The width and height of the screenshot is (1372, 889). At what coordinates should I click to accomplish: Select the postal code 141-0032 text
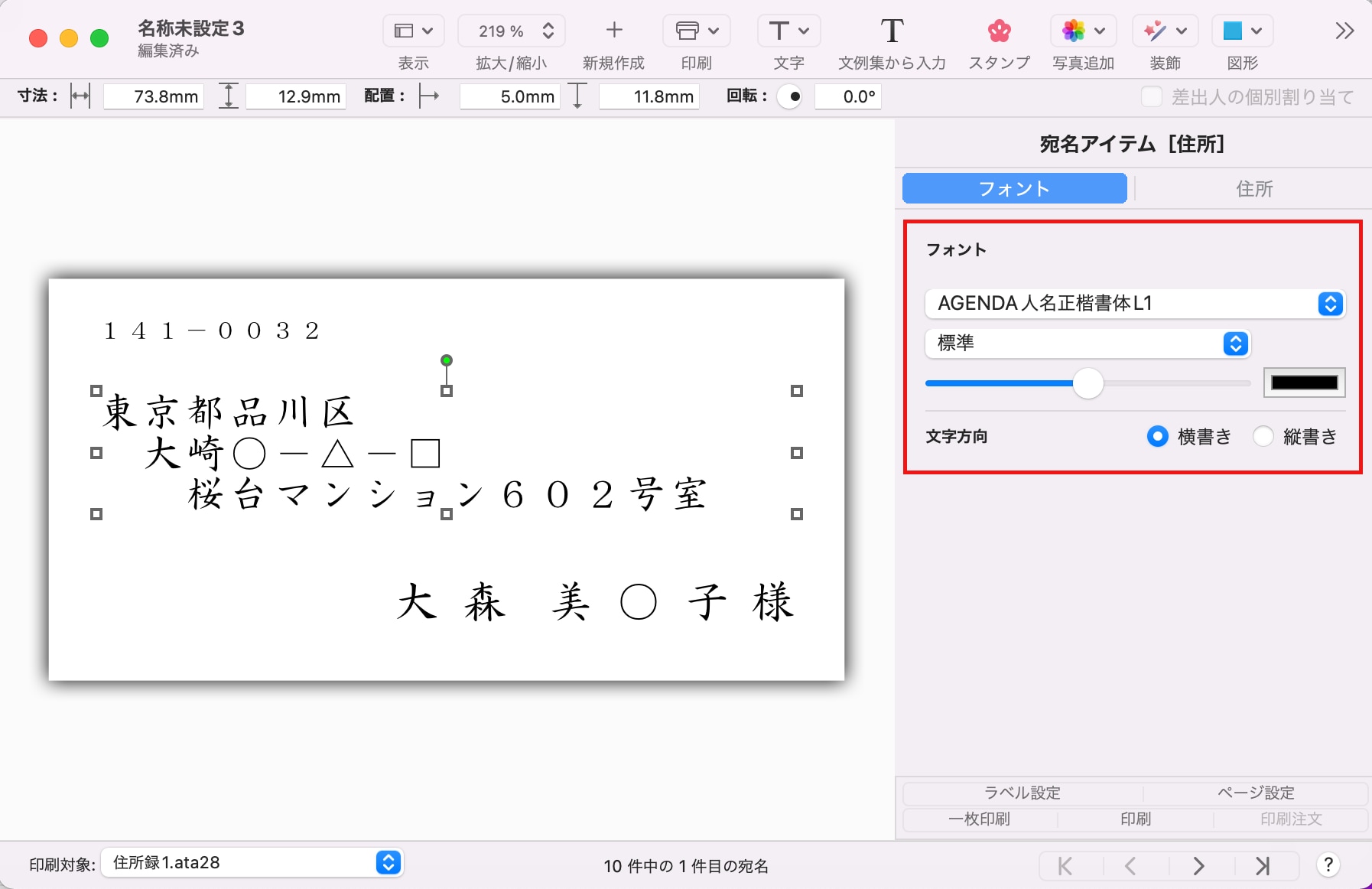tap(212, 331)
